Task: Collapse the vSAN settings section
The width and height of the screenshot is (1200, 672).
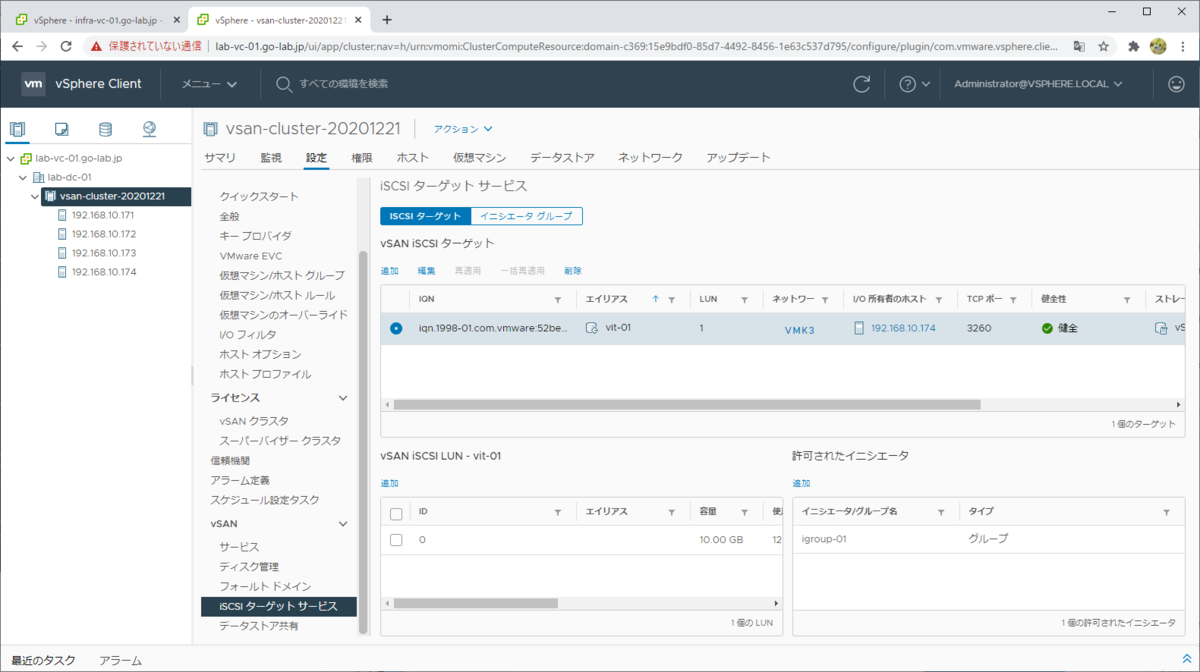Action: coord(343,524)
